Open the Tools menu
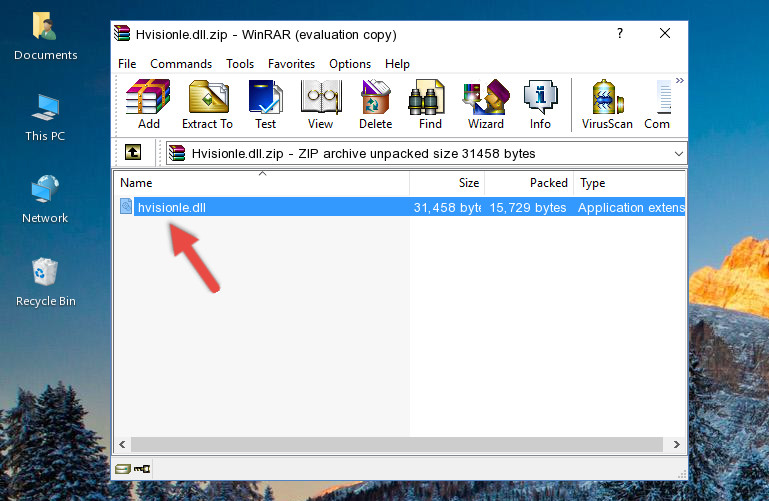This screenshot has height=501, width=769. pyautogui.click(x=240, y=64)
